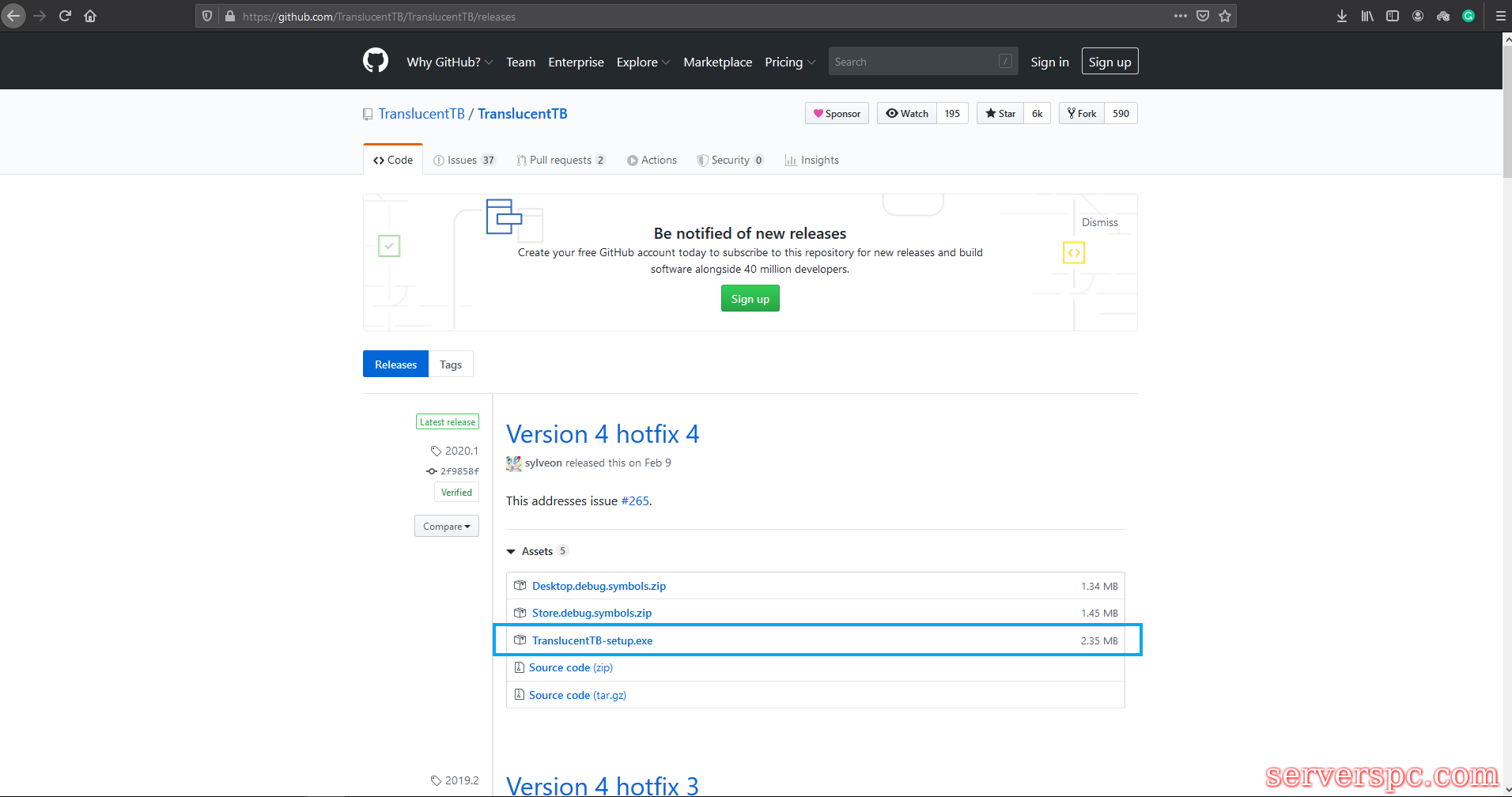This screenshot has width=1512, height=797.
Task: Click the Firefox library icon
Action: pos(1367,16)
